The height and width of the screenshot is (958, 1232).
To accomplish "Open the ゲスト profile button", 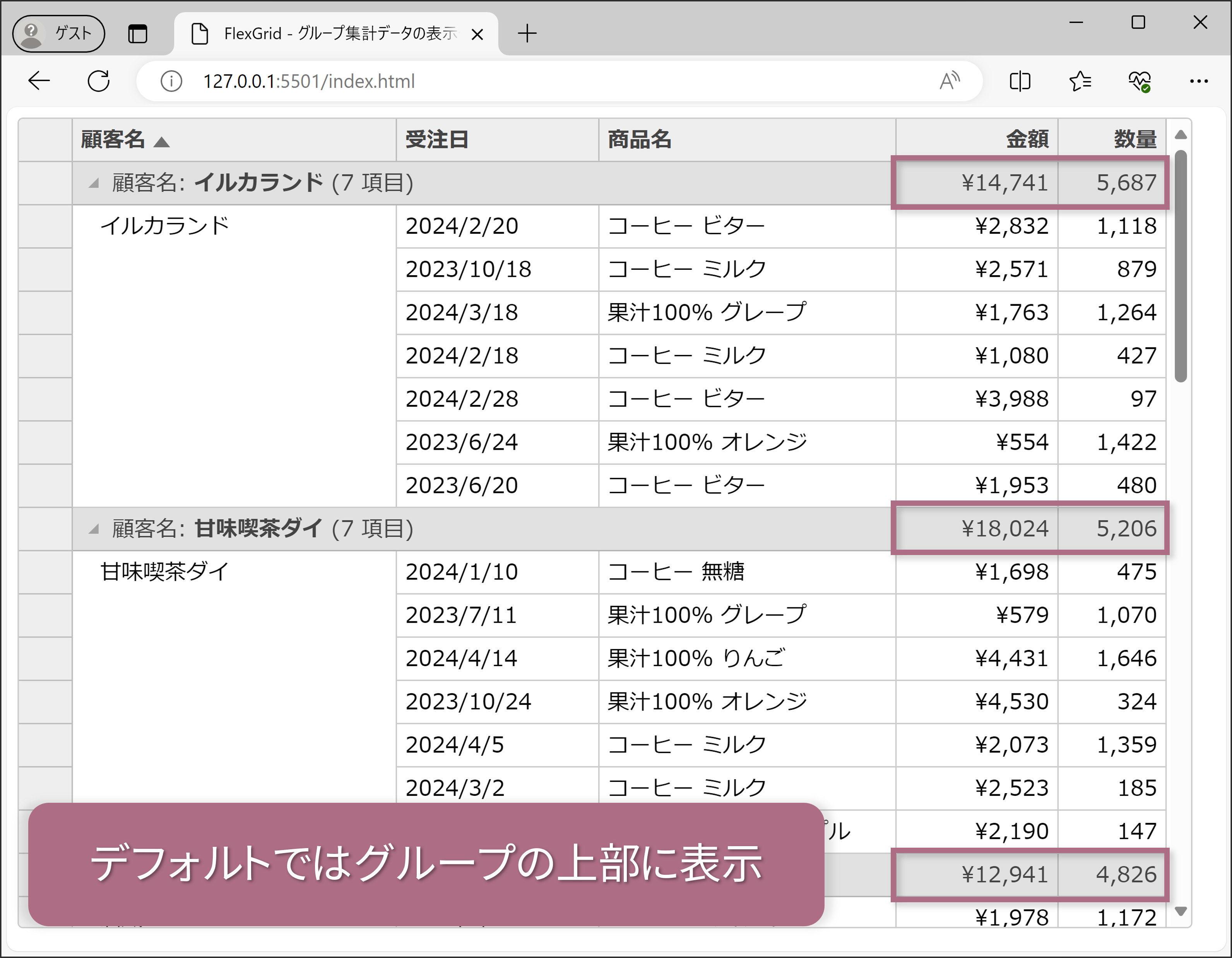I will tap(59, 33).
